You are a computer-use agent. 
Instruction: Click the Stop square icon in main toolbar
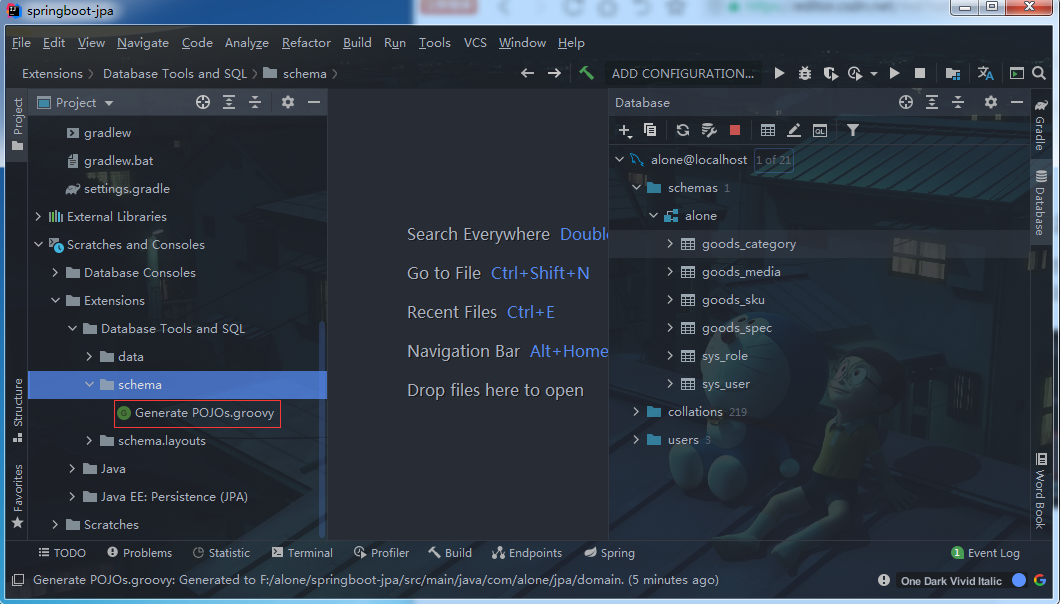coord(919,73)
